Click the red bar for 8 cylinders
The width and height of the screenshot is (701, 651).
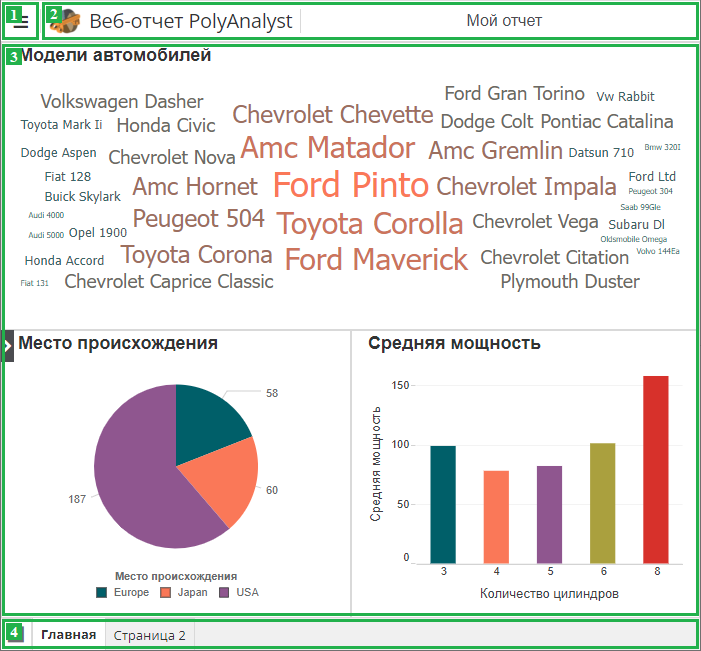(656, 469)
